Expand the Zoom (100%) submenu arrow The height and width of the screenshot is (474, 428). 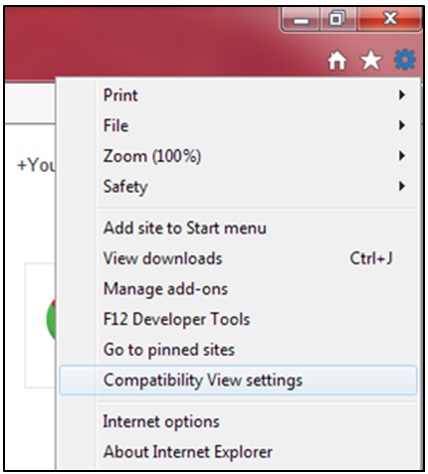(402, 156)
